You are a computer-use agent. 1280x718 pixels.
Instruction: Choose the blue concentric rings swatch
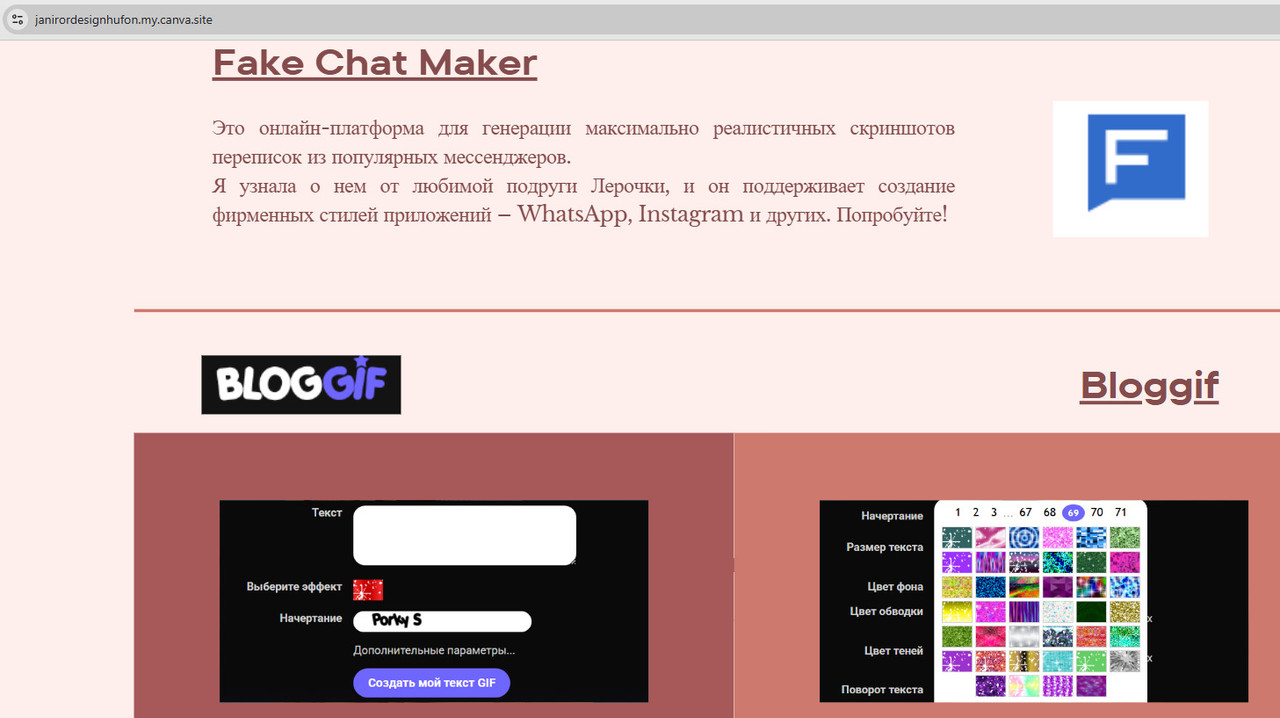pos(1024,538)
